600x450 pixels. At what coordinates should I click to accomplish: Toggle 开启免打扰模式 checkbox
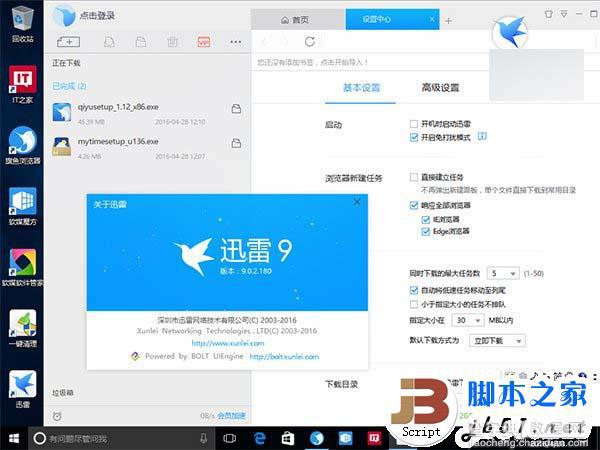(414, 137)
